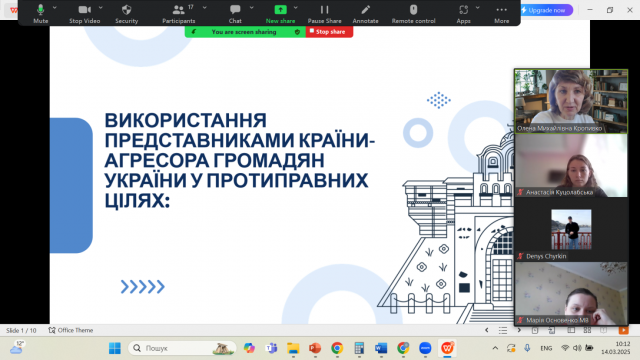640x360 pixels.
Task: Select Анастасія Куцолабська video thumbnail
Action: coord(571,166)
